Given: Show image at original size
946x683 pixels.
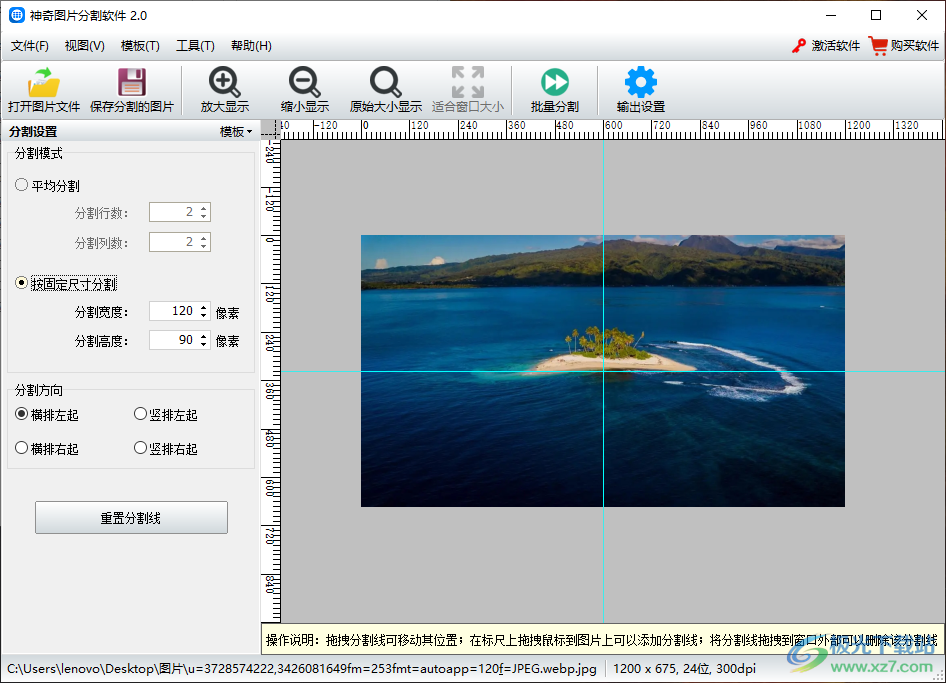Looking at the screenshot, I should tap(385, 82).
